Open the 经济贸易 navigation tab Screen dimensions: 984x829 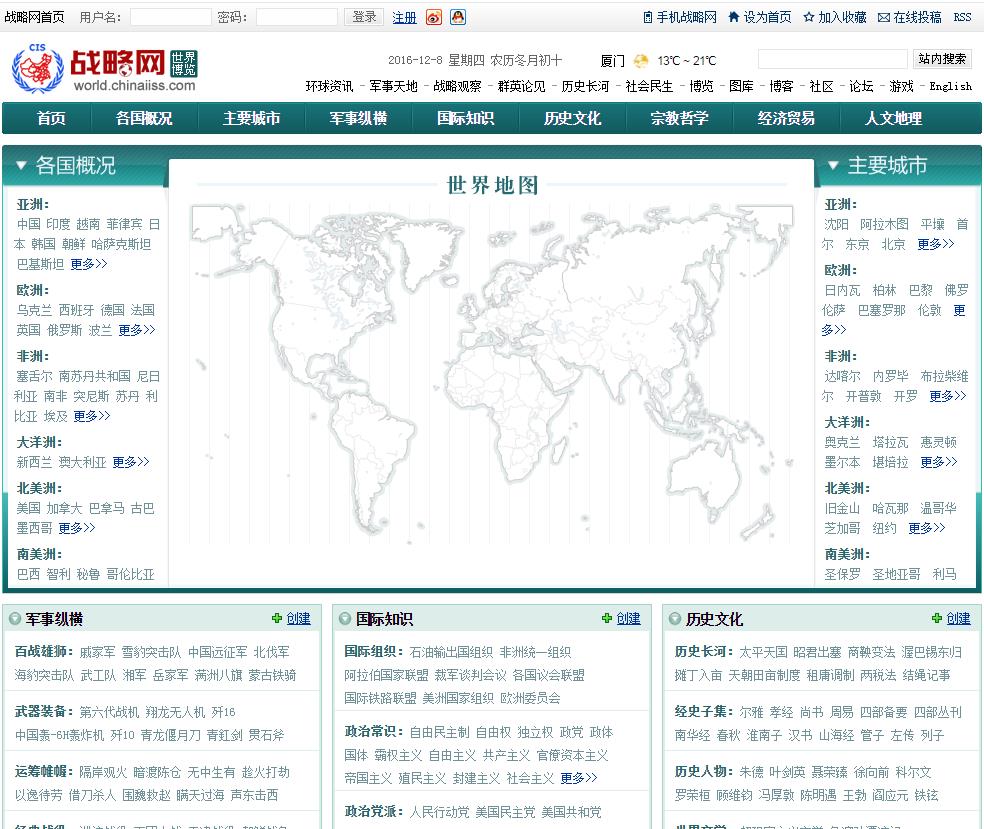click(786, 118)
